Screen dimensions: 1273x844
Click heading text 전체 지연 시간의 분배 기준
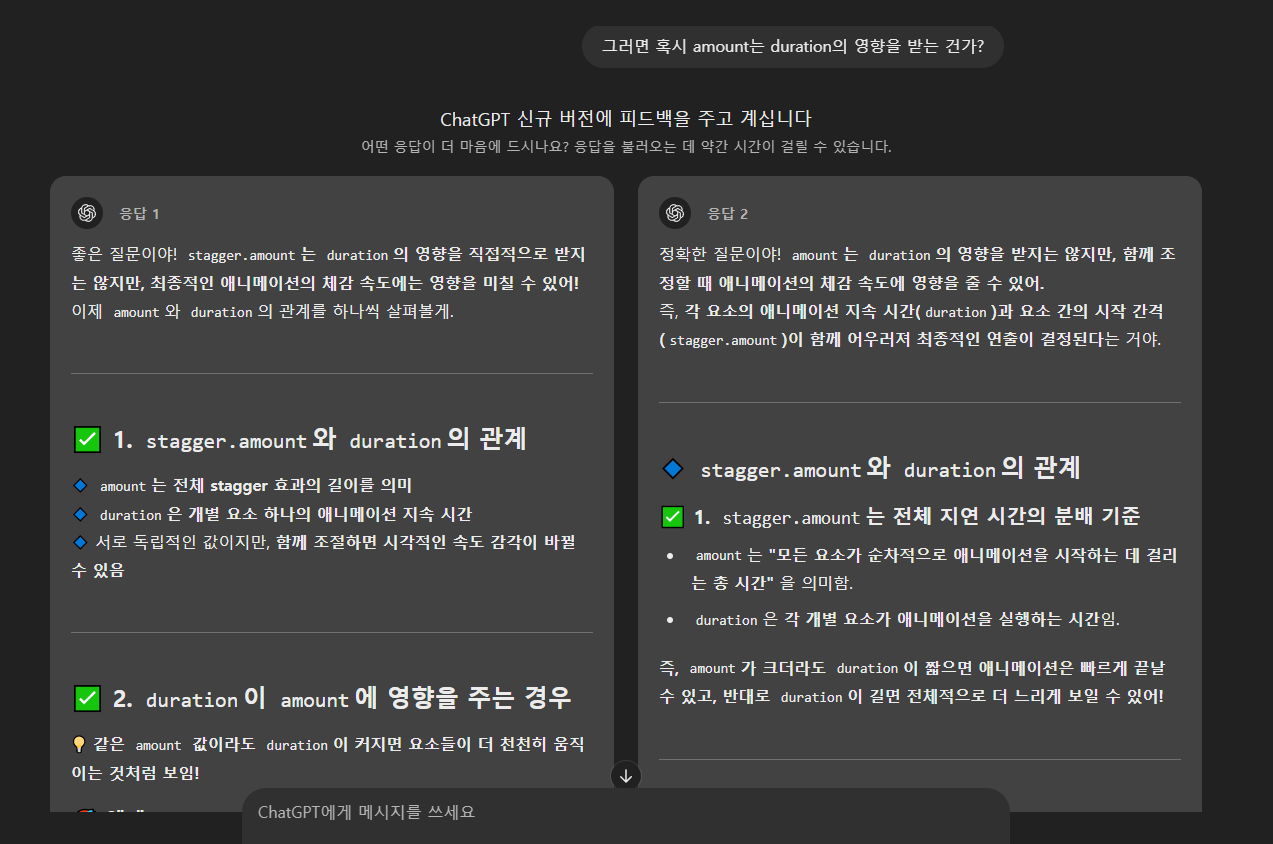click(931, 517)
